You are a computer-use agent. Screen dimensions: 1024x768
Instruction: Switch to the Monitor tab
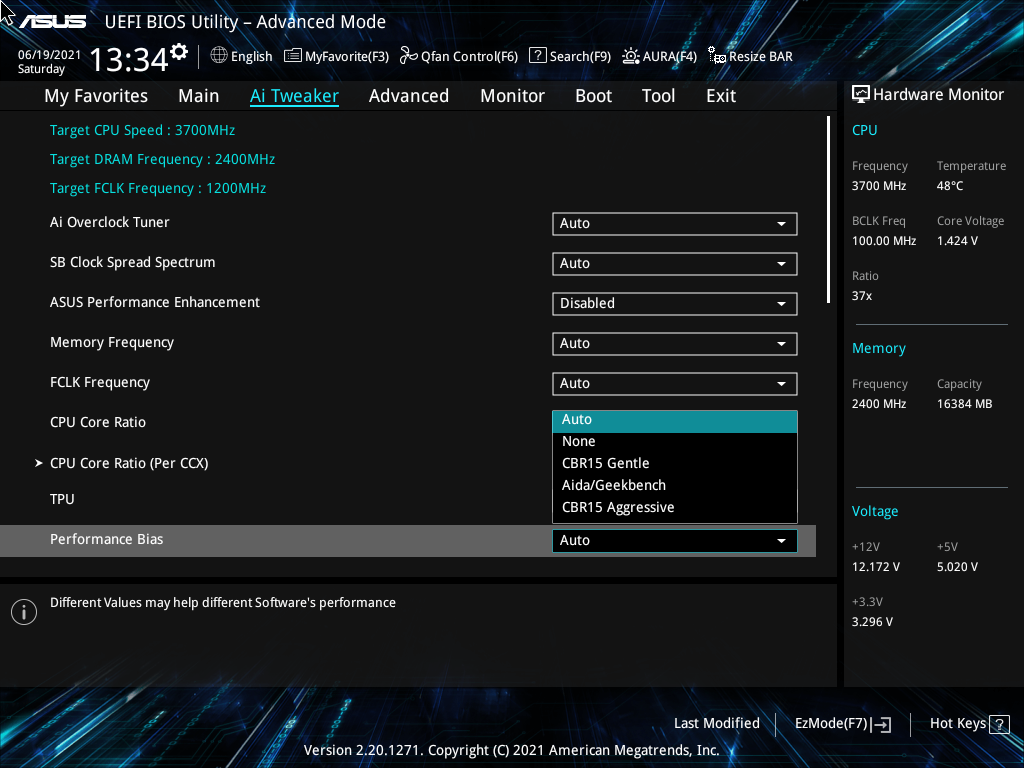pyautogui.click(x=512, y=95)
